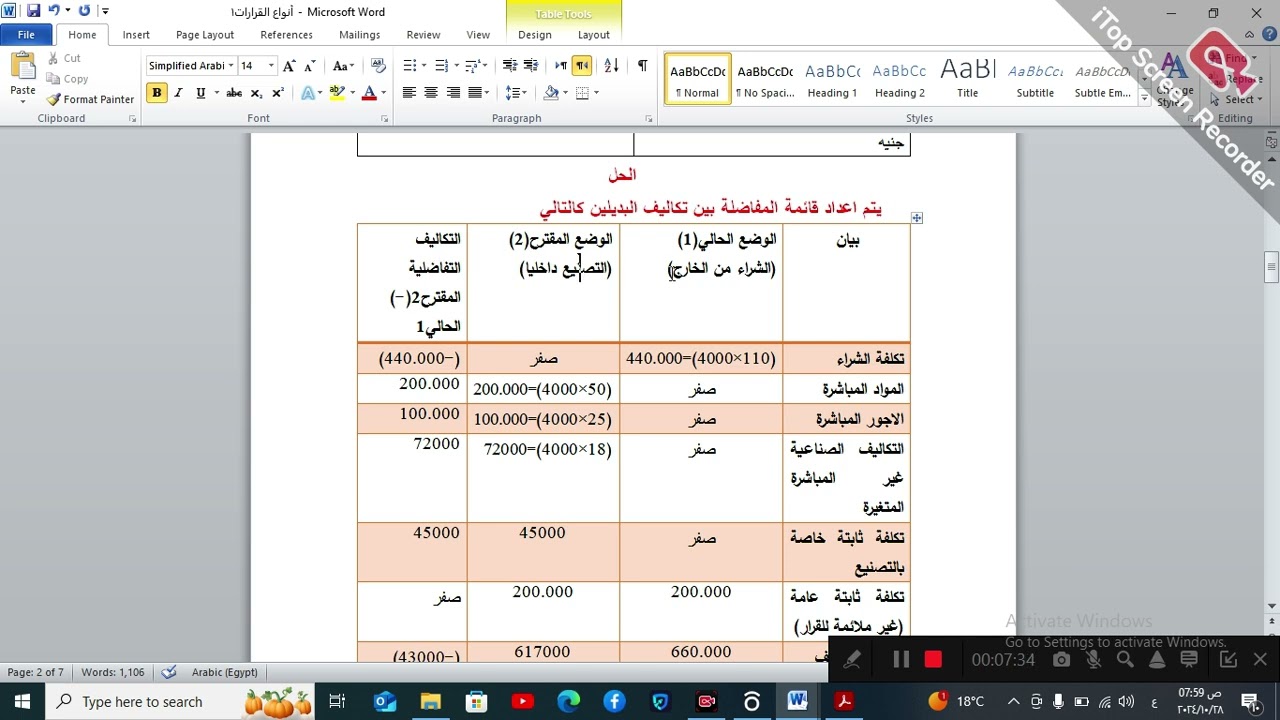Open Microsoft Edge from the taskbar
The width and height of the screenshot is (1280, 720).
568,702
